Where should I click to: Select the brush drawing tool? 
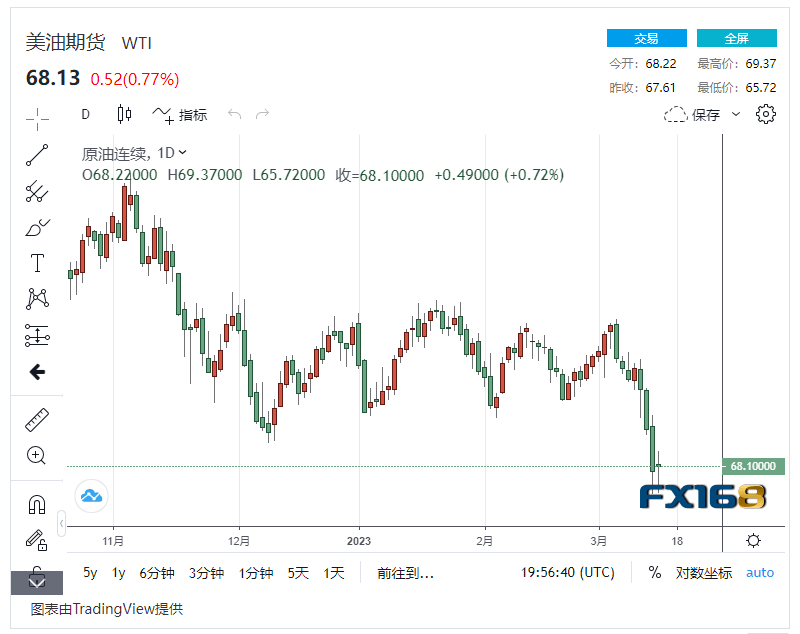pos(37,228)
